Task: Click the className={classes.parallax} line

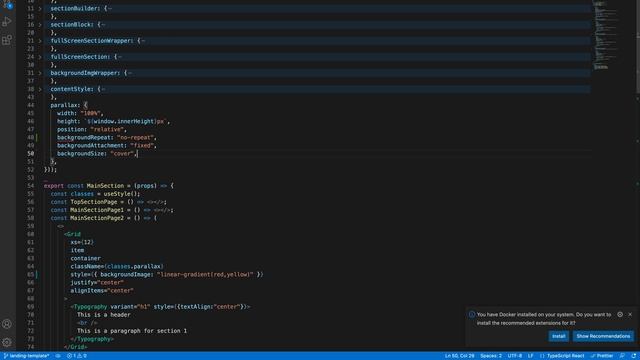Action: (x=117, y=267)
